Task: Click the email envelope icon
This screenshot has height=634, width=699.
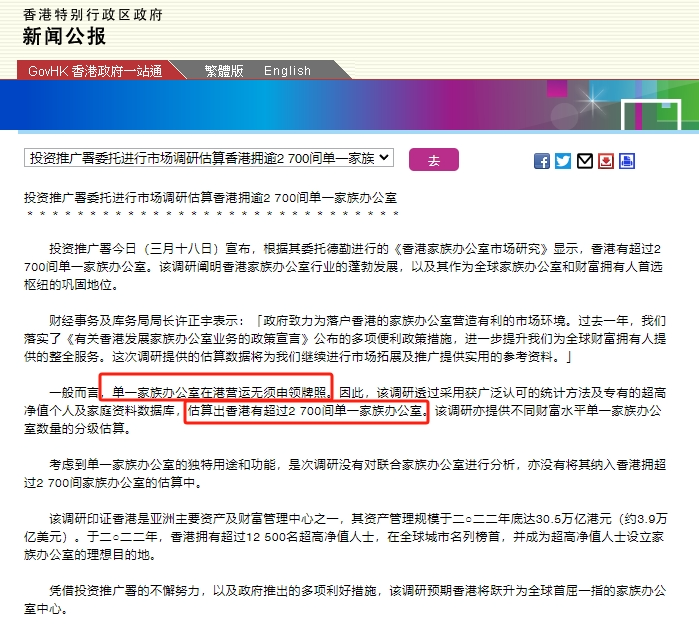Action: coord(584,161)
